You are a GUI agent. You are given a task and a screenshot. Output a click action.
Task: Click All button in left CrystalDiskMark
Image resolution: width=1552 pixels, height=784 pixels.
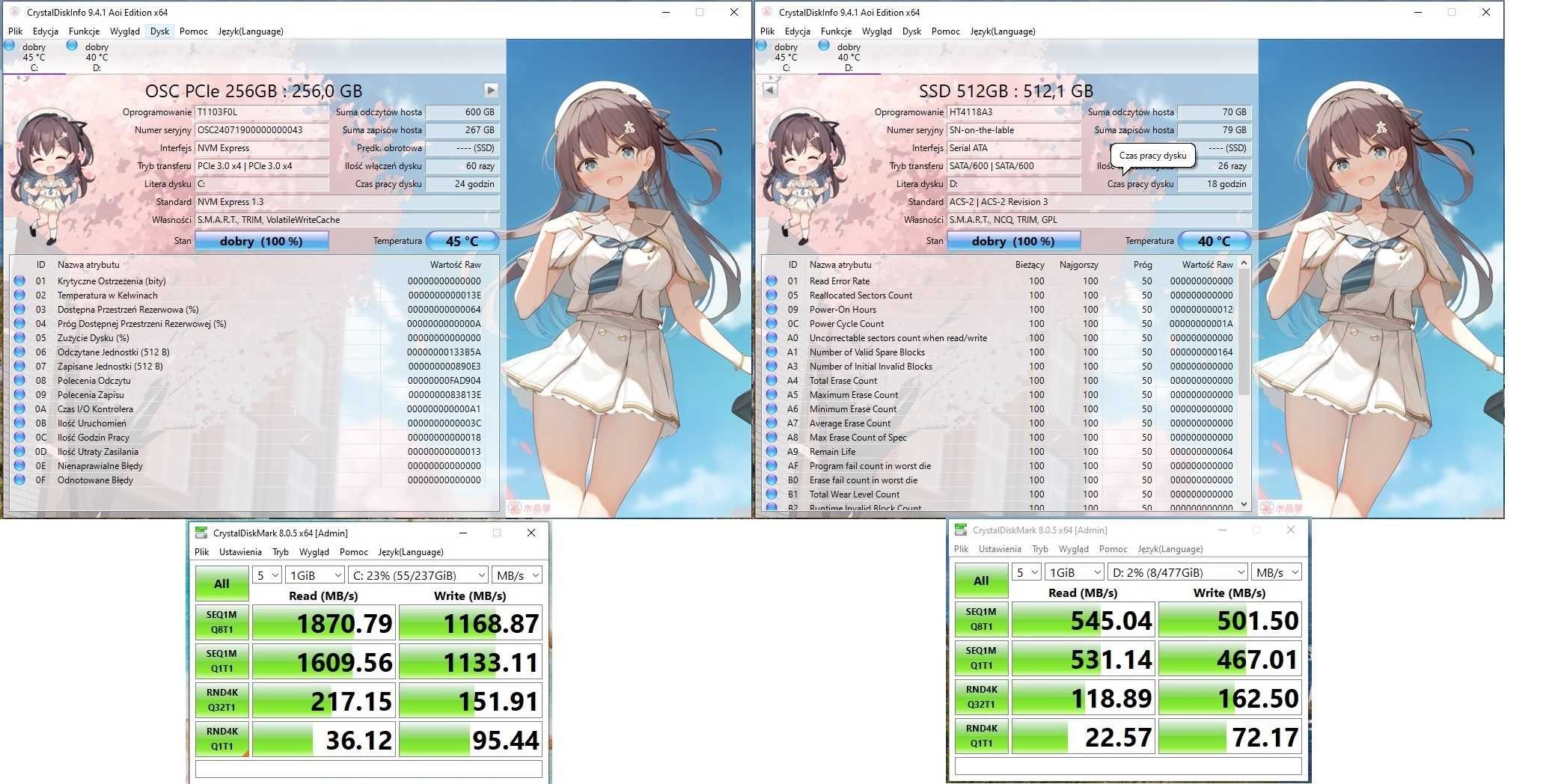[222, 584]
